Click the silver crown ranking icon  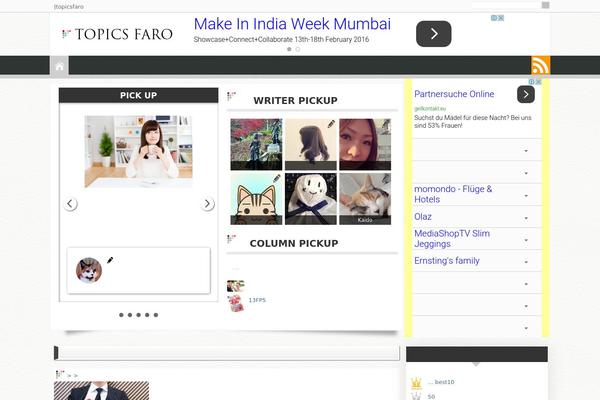tap(416, 397)
